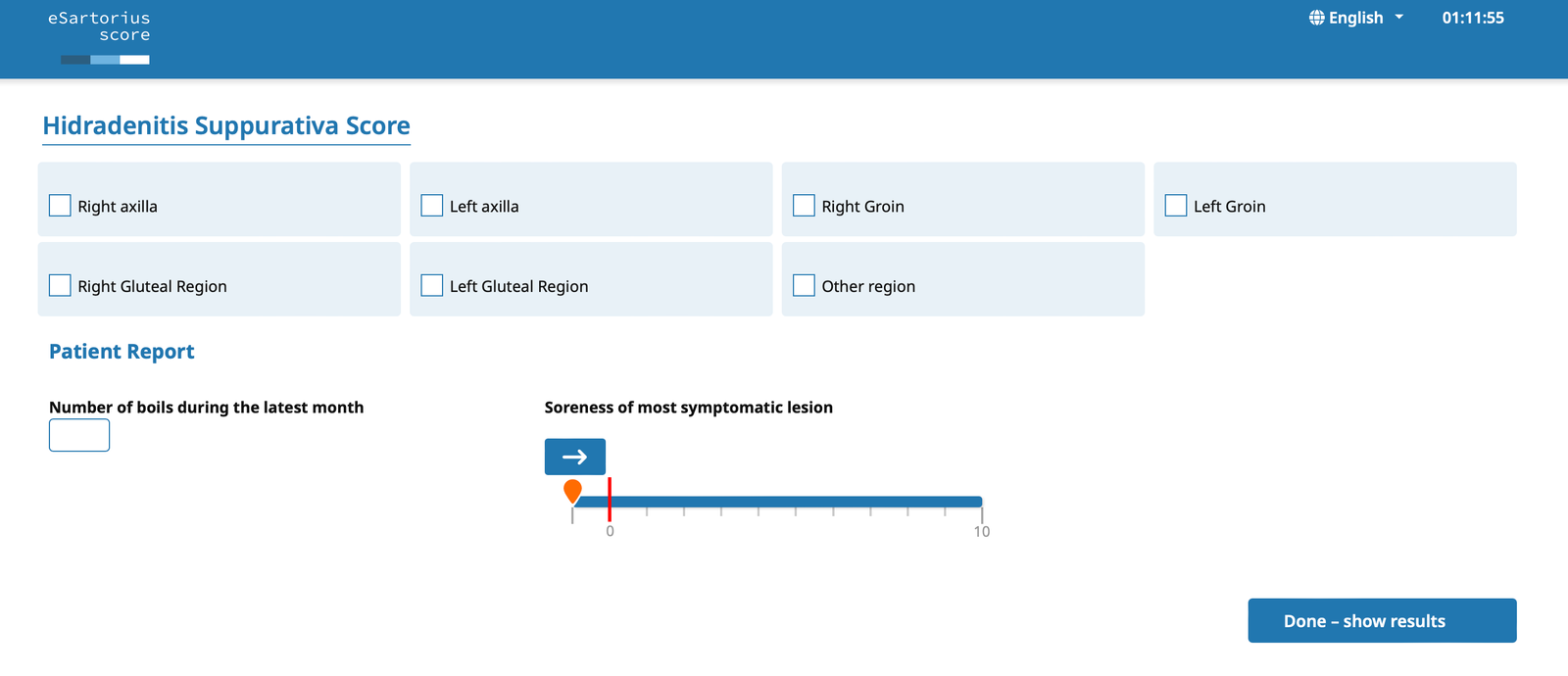The image size is (1568, 676).
Task: Check the Right axilla checkbox
Action: [60, 206]
